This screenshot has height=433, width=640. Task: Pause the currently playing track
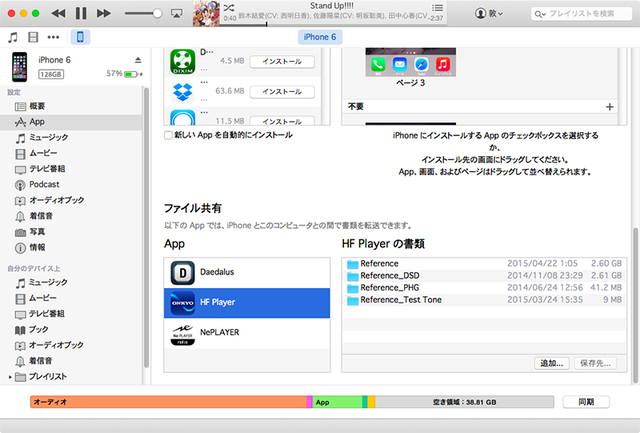click(80, 13)
